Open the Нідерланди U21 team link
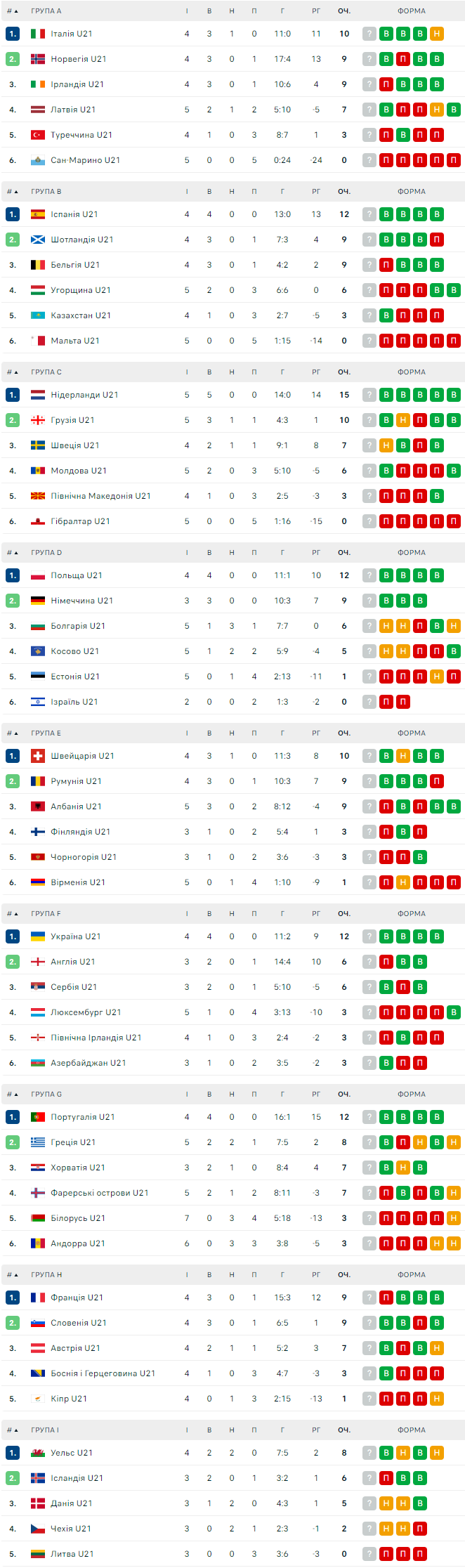This screenshot has width=465, height=1568. pos(84,395)
